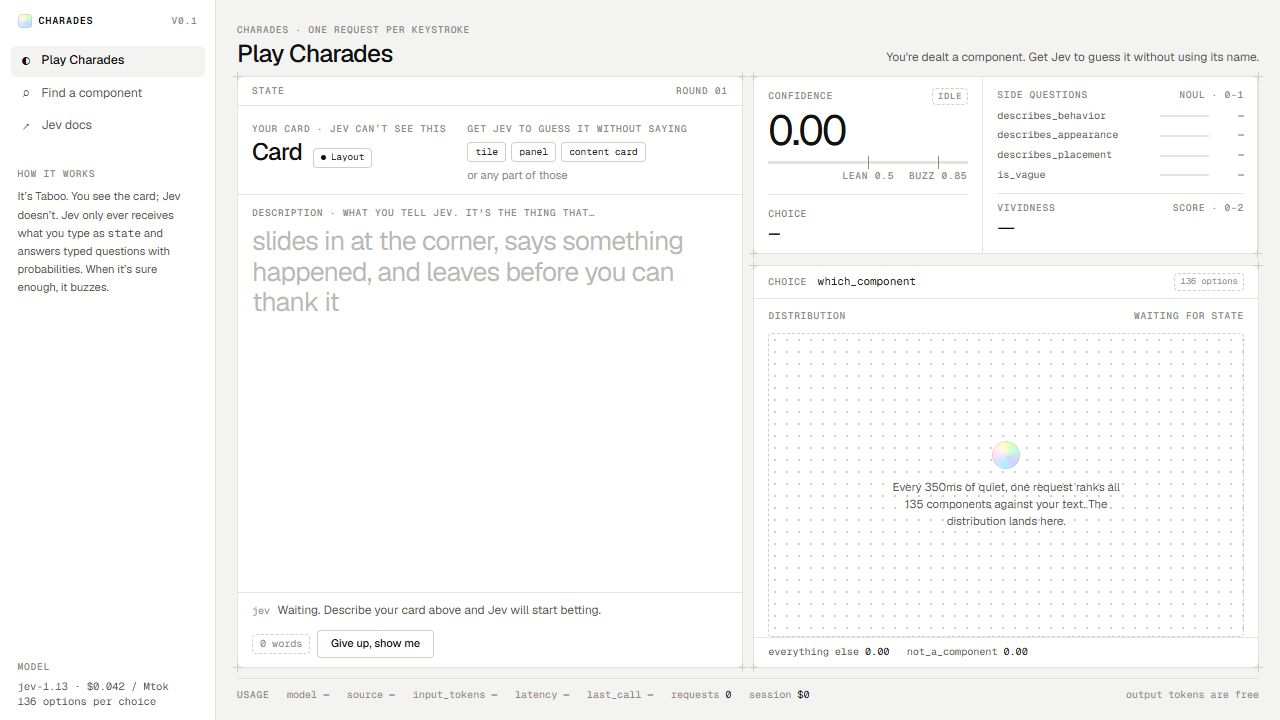
Task: Click the arrow icon beside Jev docs
Action: [x=26, y=126]
